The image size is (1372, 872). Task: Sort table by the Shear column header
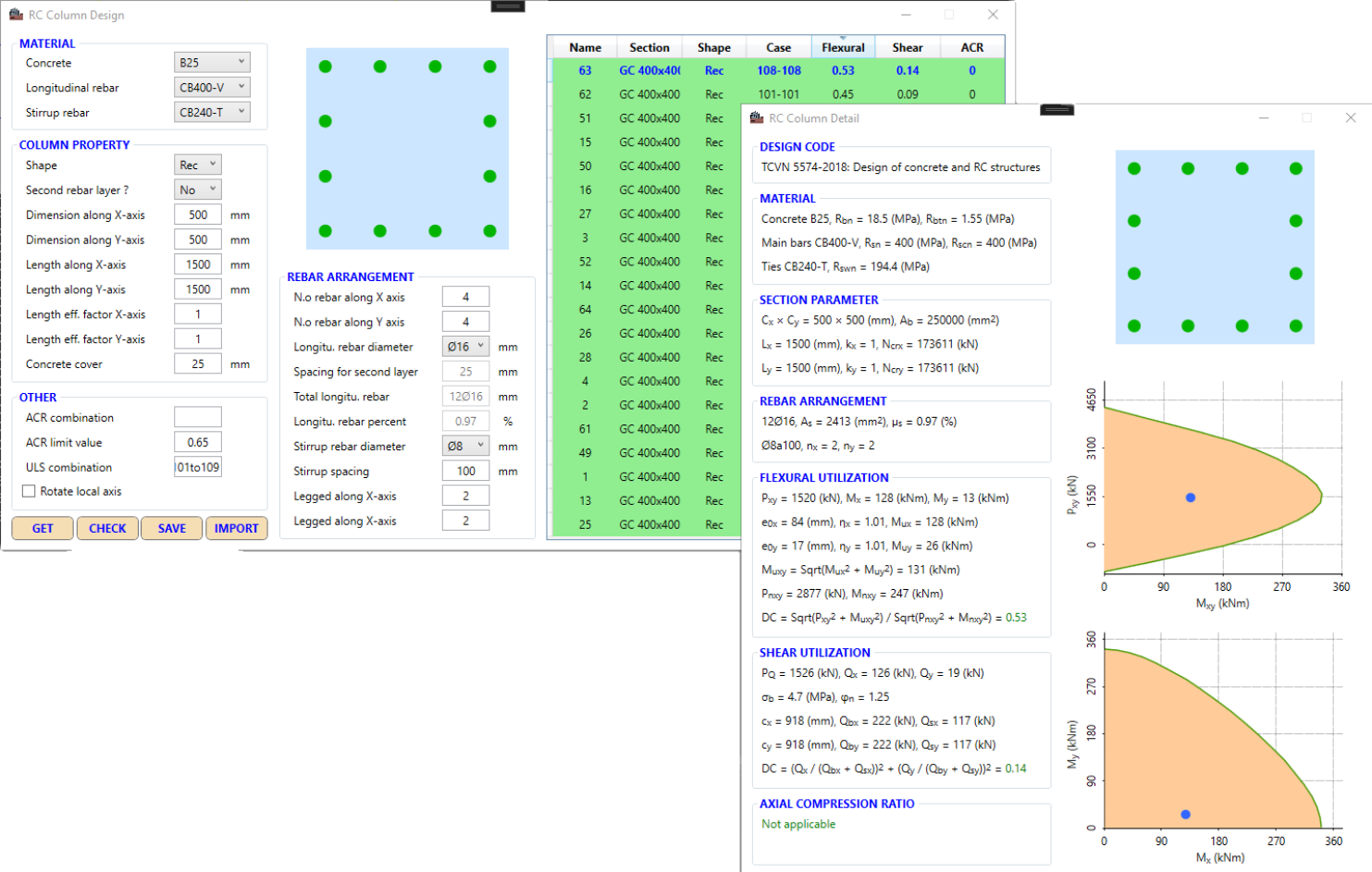pyautogui.click(x=908, y=47)
